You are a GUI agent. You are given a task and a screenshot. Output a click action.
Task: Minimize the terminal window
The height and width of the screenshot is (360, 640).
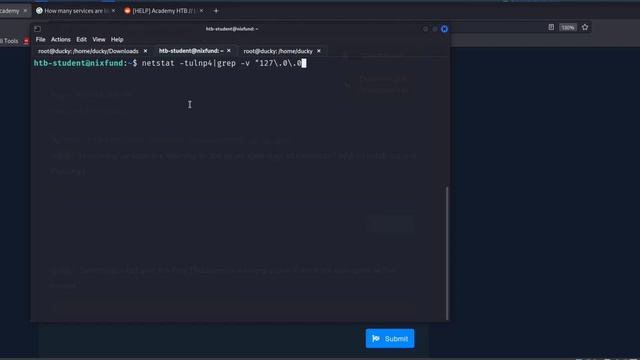pos(426,29)
